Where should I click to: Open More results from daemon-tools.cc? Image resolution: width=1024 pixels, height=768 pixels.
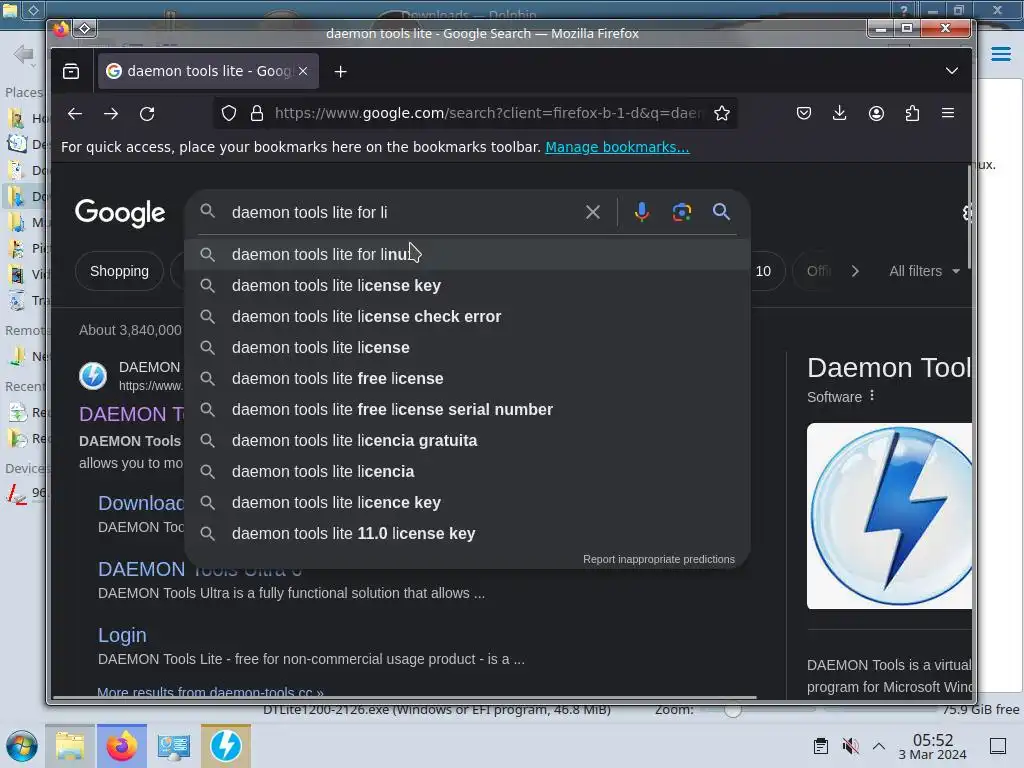(210, 692)
